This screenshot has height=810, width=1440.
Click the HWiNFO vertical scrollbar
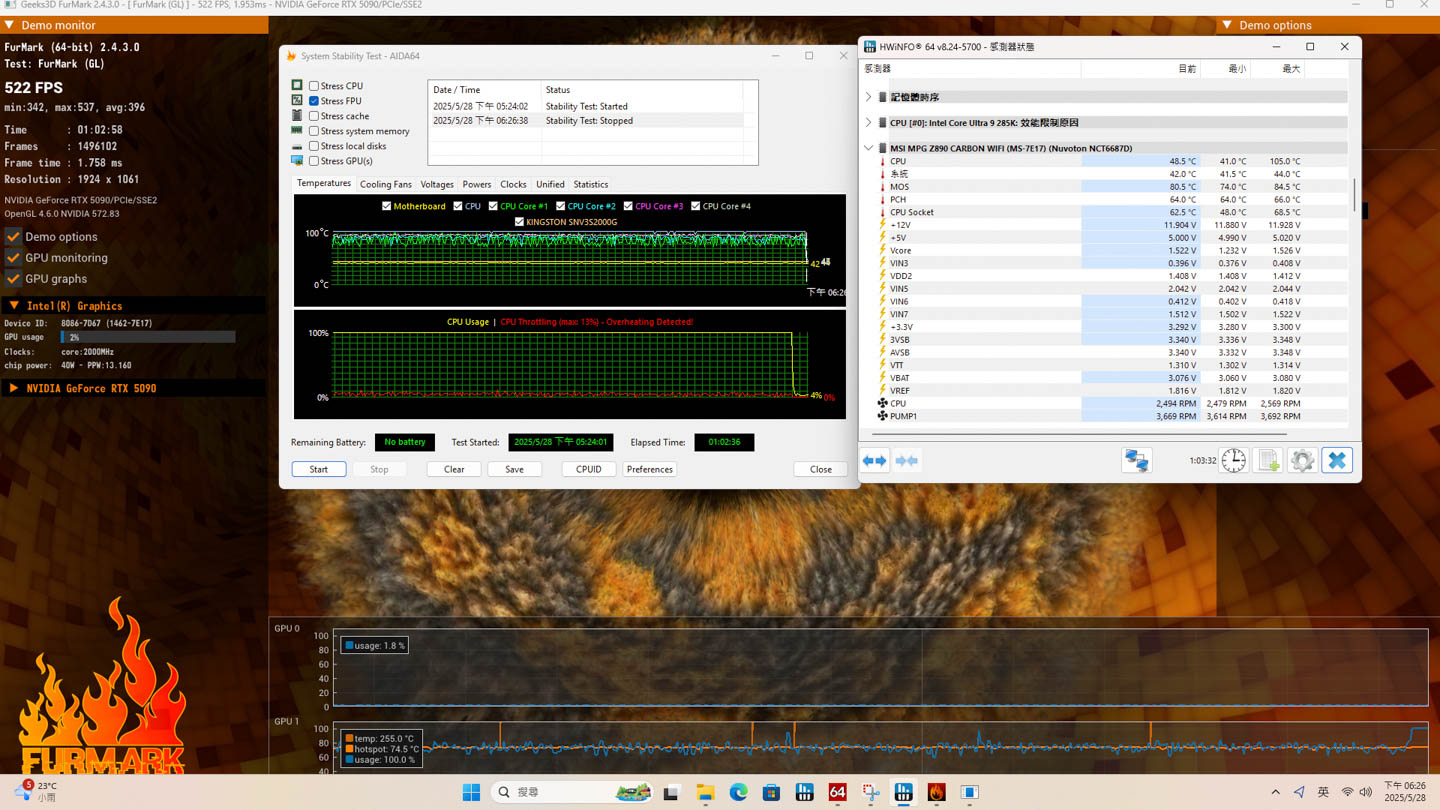tap(1354, 195)
